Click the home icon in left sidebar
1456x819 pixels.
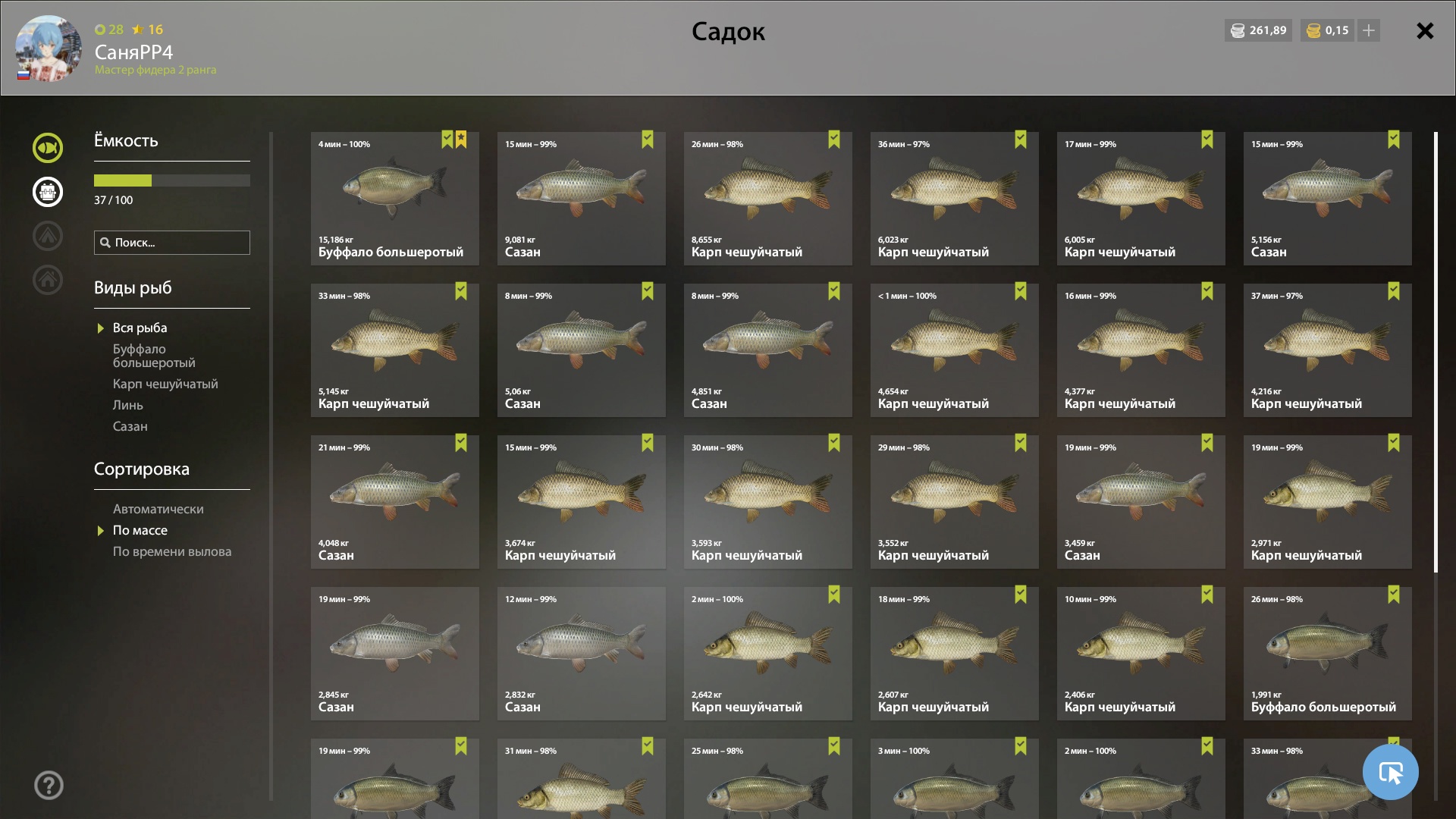[48, 280]
